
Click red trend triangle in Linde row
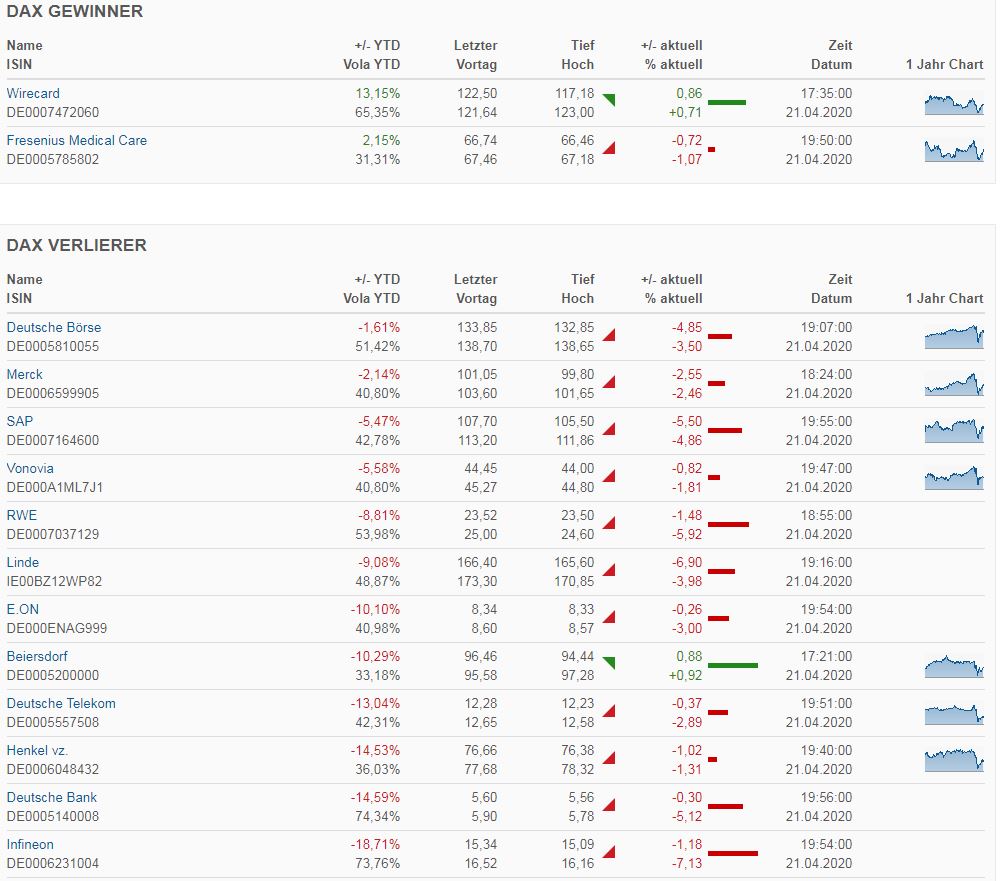[610, 570]
